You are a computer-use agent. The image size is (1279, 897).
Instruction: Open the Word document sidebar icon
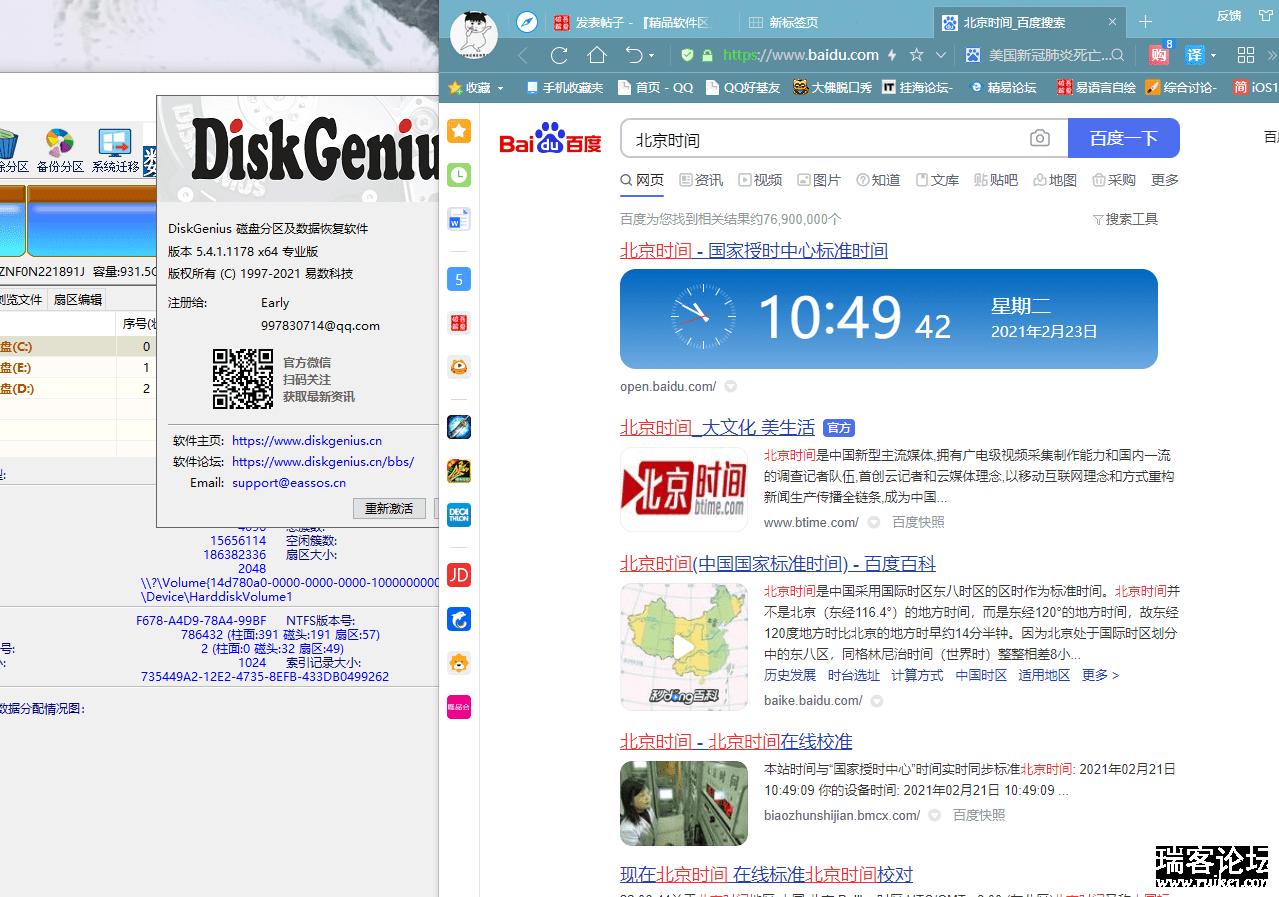459,219
